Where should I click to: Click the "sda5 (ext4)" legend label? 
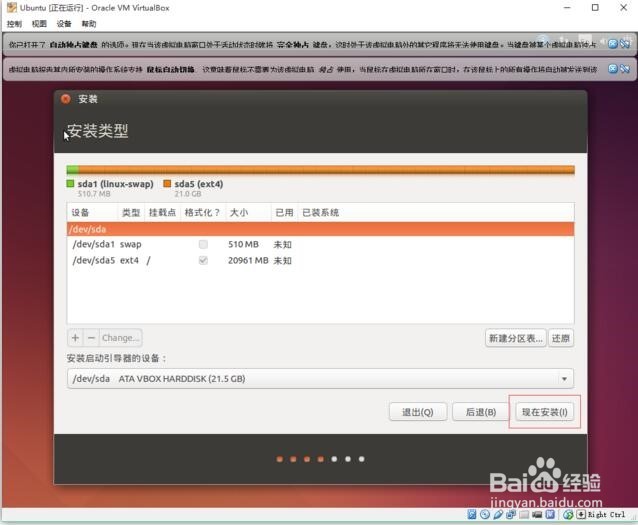[x=199, y=184]
